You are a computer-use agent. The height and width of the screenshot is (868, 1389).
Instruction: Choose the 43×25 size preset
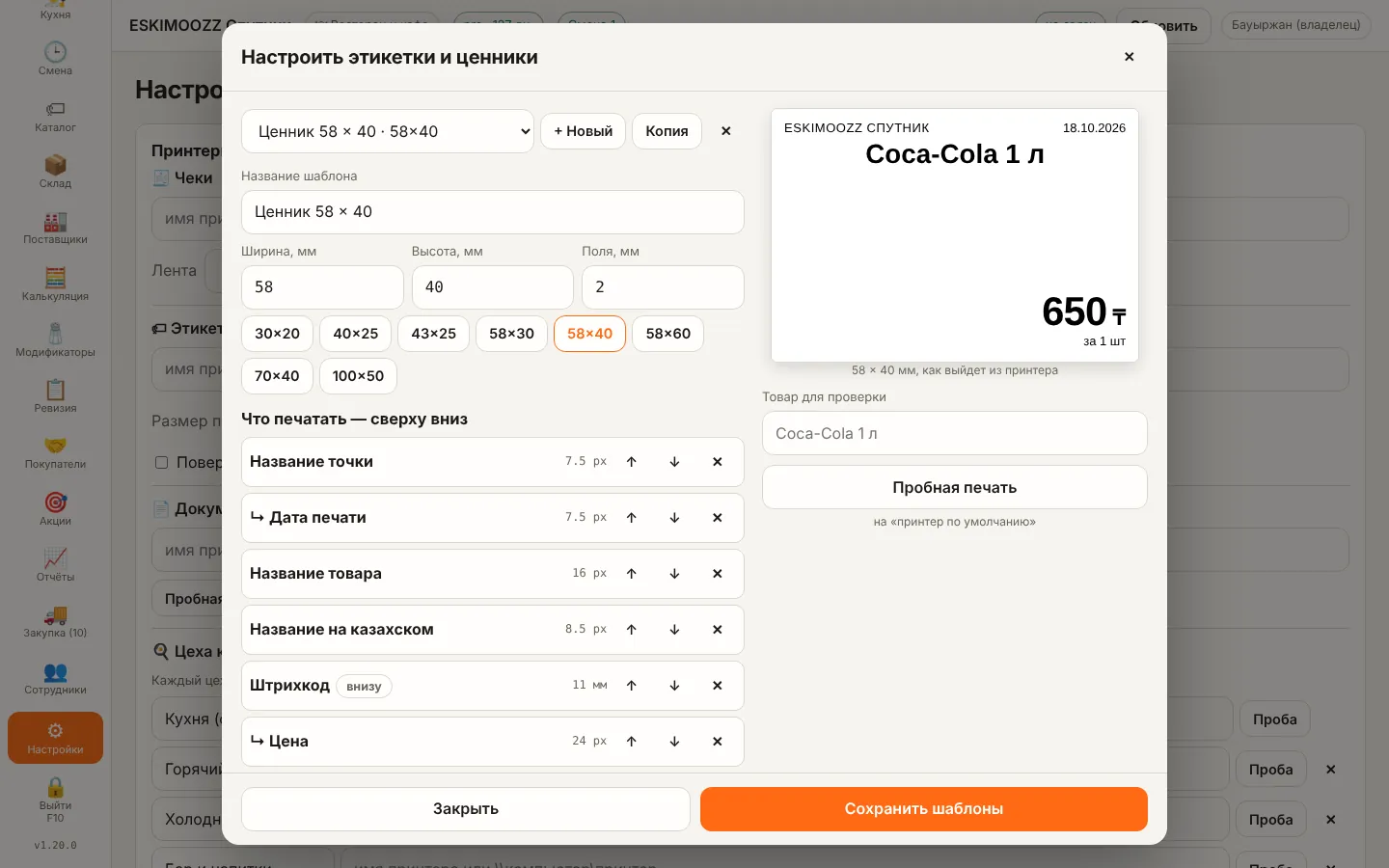tap(434, 334)
